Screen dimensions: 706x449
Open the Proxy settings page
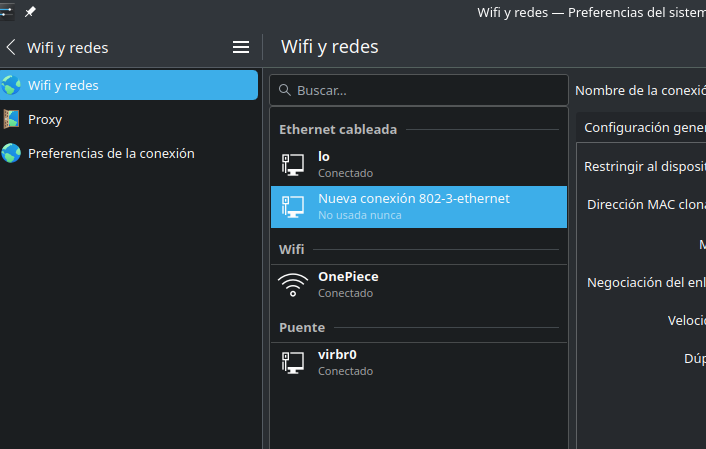[x=129, y=119]
